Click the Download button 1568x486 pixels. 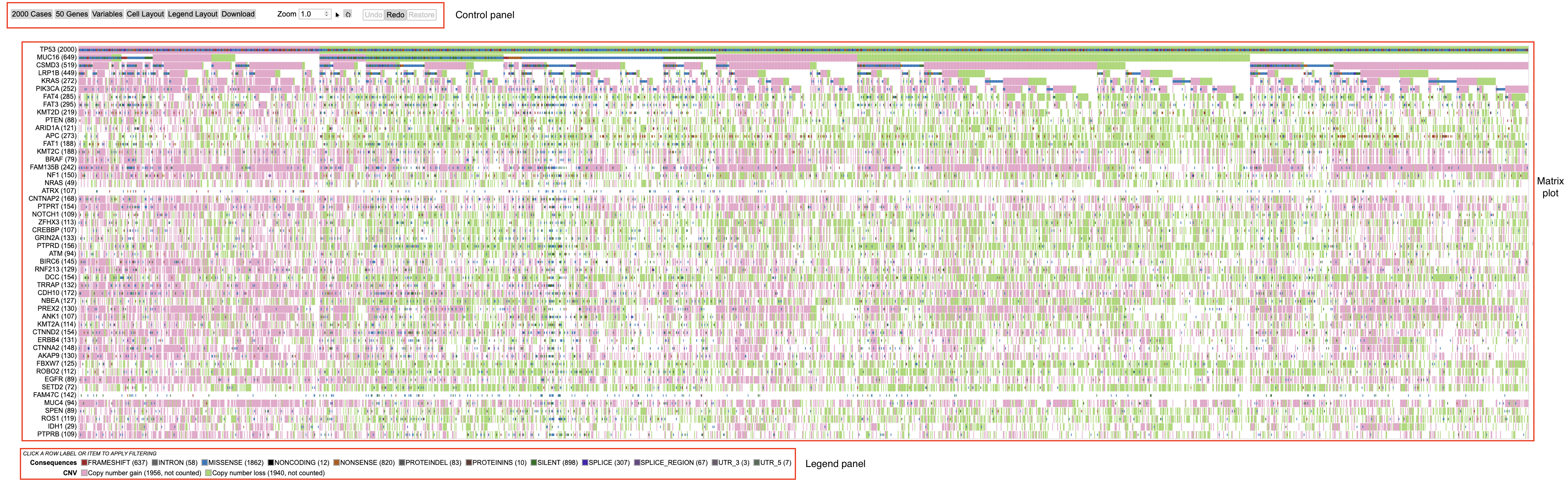click(238, 14)
